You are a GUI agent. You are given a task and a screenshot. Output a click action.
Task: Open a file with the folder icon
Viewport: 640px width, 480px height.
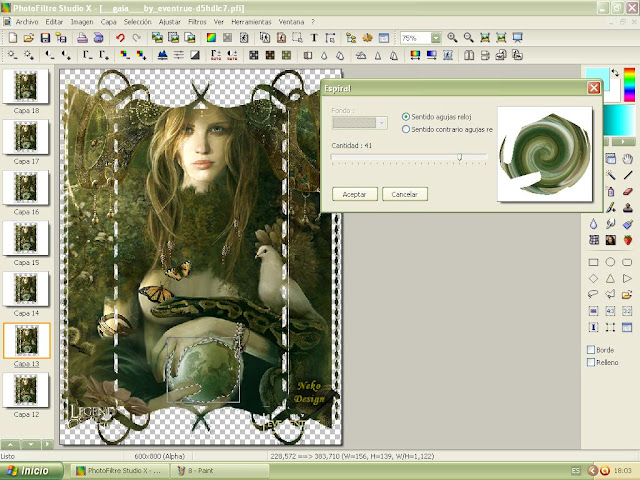29,38
